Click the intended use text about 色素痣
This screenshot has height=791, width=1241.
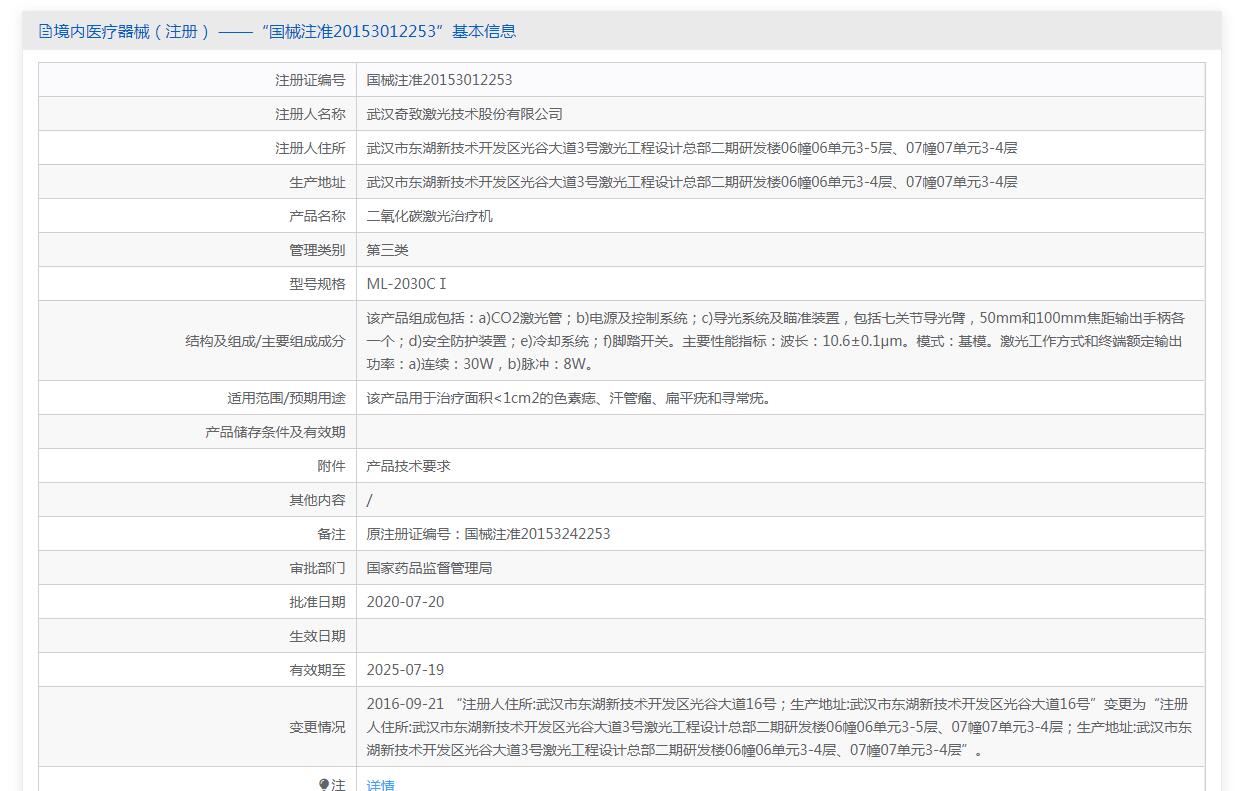click(x=568, y=398)
